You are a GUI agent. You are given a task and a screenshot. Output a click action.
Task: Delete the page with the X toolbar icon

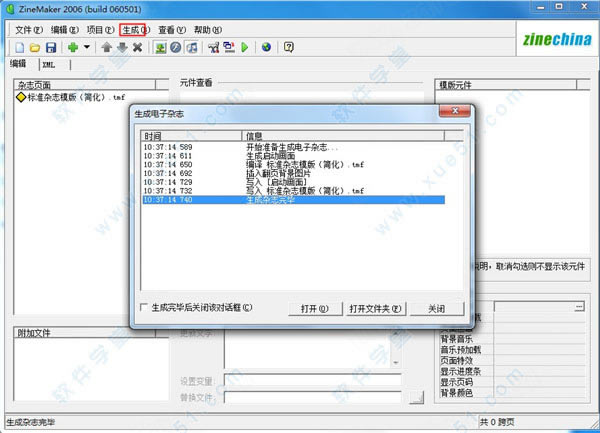(x=137, y=47)
